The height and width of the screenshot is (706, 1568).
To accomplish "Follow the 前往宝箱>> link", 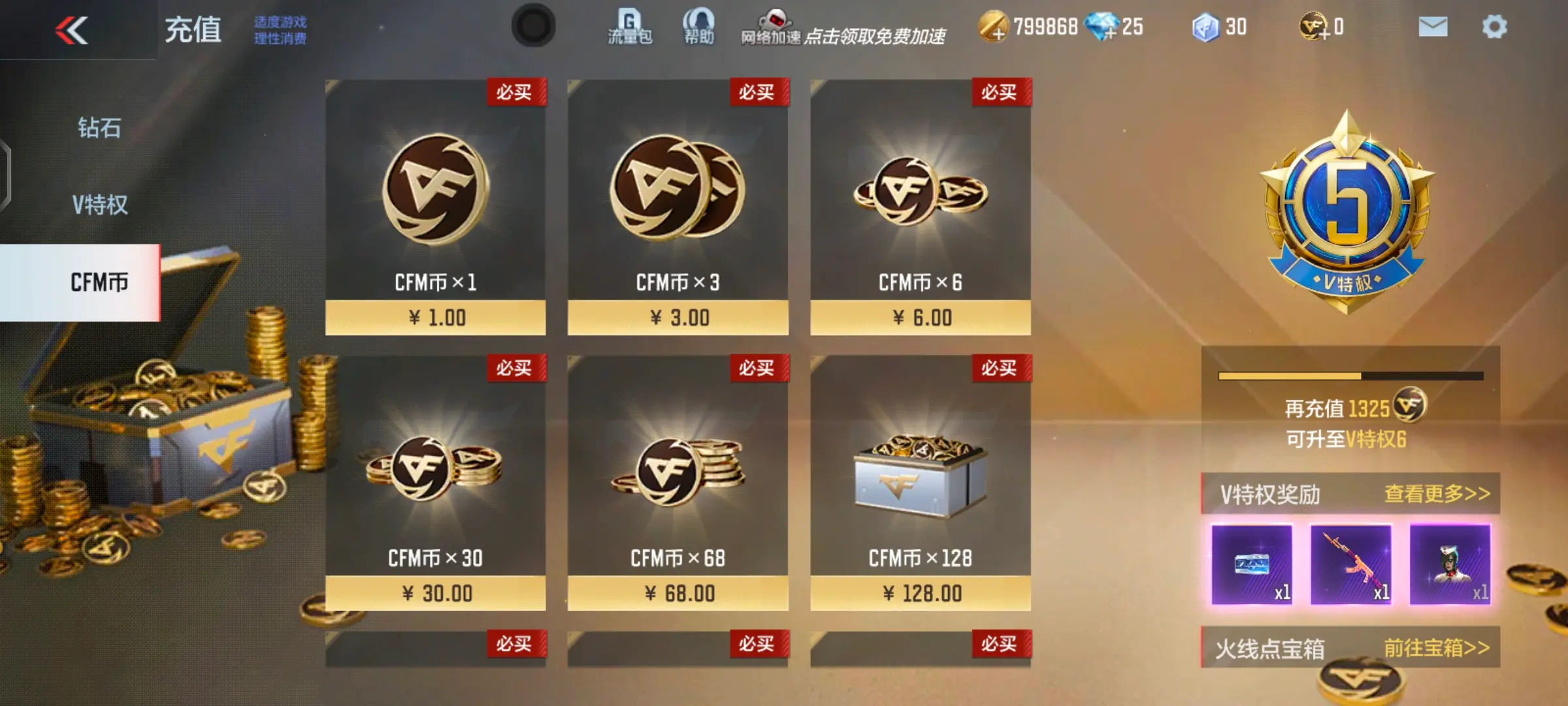I will click(x=1437, y=647).
